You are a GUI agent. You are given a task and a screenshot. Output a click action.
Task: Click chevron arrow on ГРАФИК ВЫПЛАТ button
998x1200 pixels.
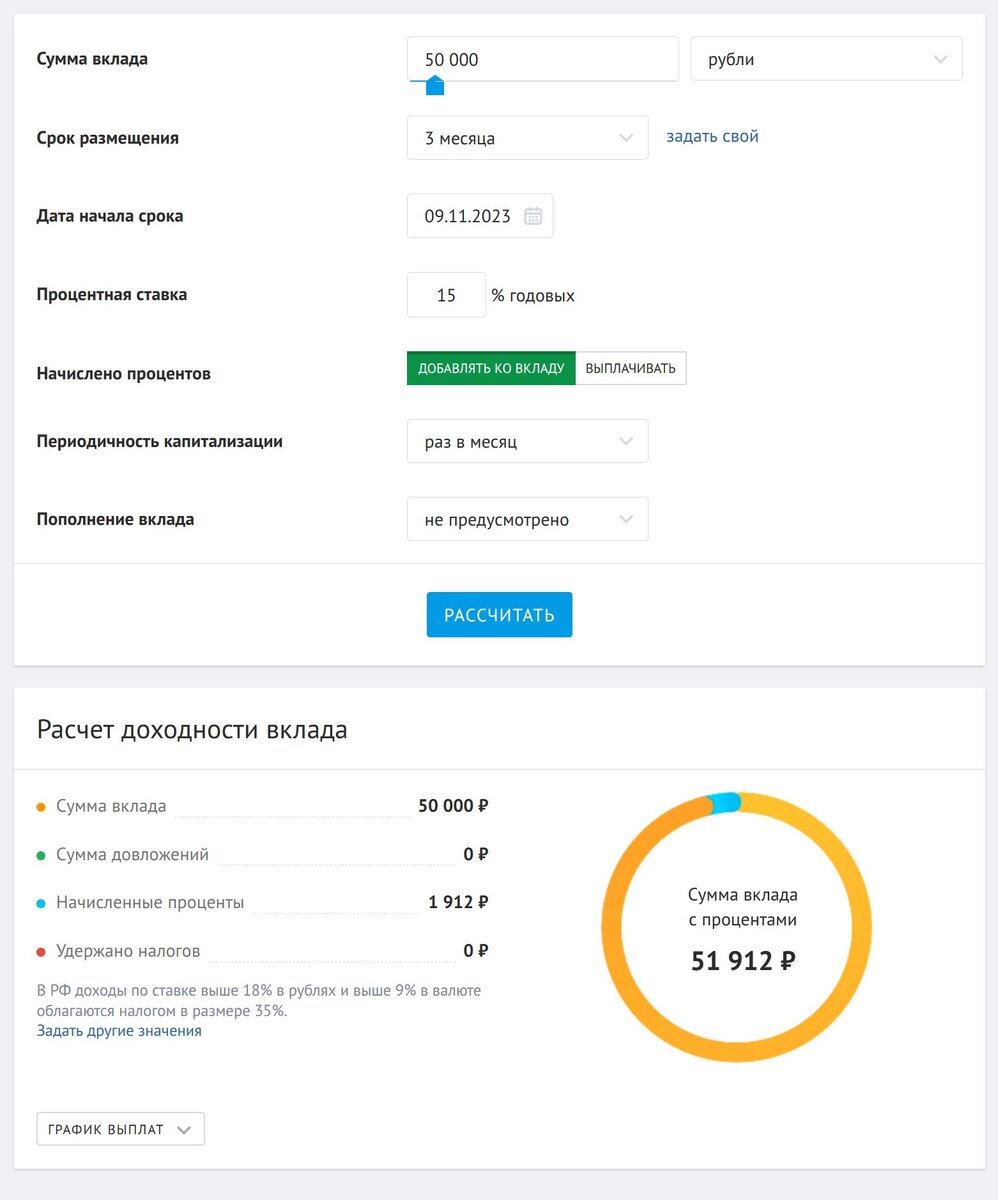pos(184,1129)
